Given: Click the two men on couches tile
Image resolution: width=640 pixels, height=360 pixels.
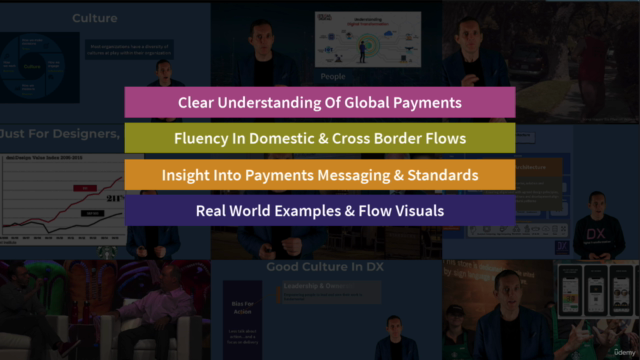Looking at the screenshot, I should tap(105, 310).
